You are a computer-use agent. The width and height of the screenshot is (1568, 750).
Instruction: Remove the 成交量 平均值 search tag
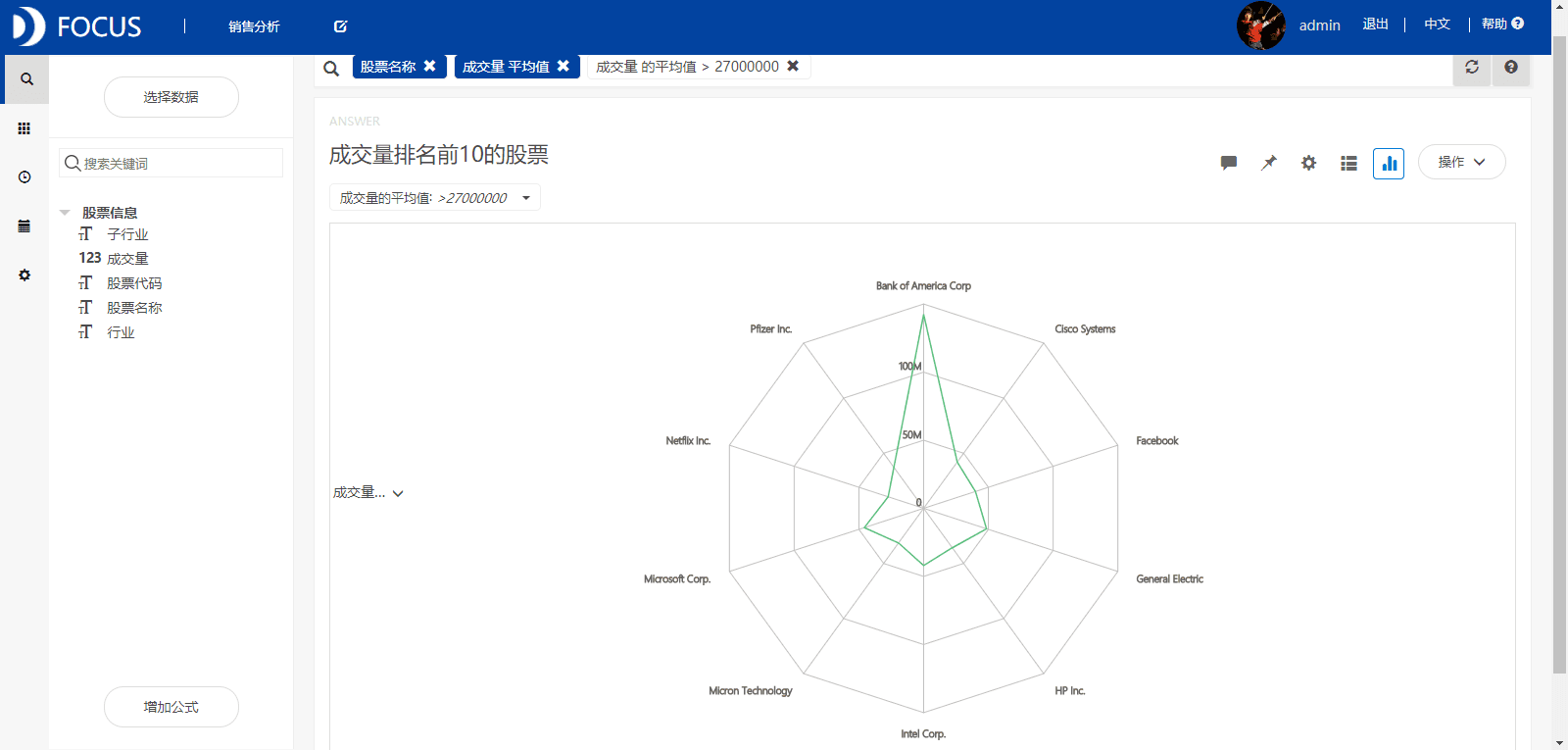[x=563, y=66]
